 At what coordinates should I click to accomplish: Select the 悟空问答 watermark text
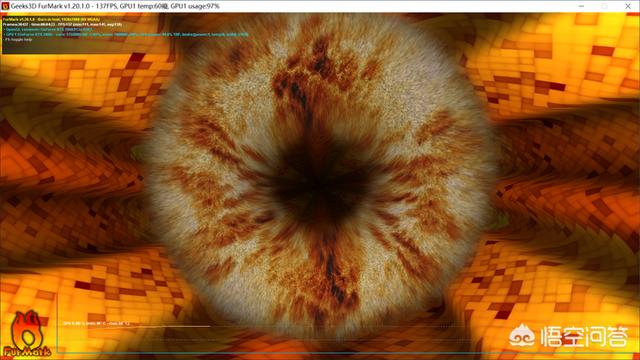tap(584, 337)
